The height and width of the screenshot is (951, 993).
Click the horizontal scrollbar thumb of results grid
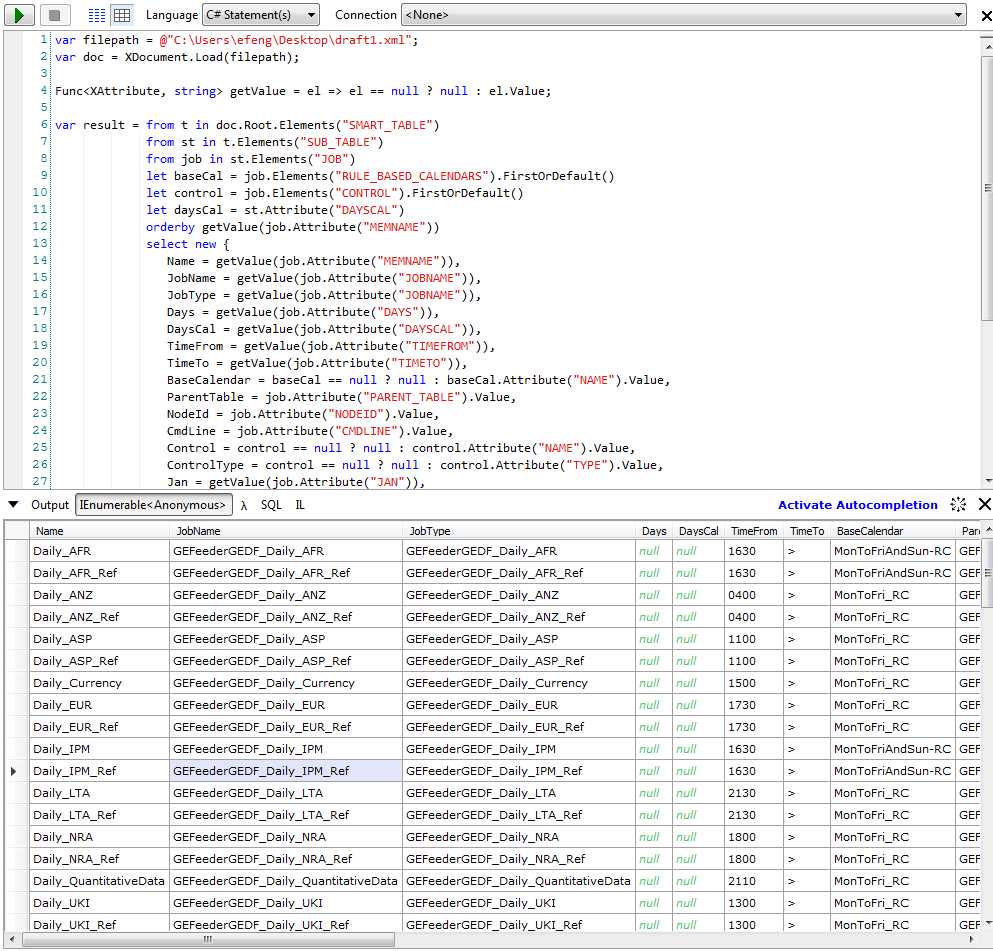[x=208, y=939]
